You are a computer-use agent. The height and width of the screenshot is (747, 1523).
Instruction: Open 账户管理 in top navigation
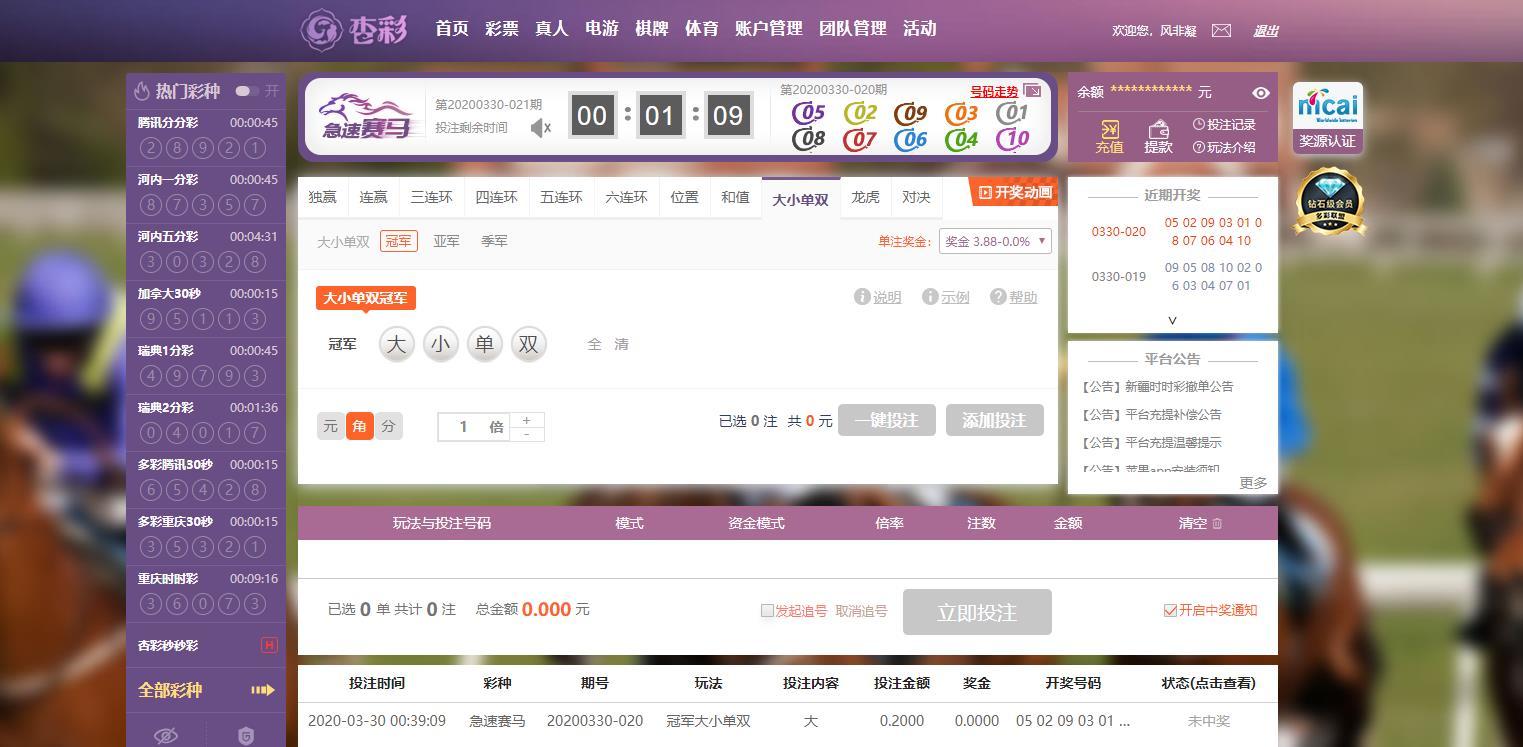[x=768, y=29]
